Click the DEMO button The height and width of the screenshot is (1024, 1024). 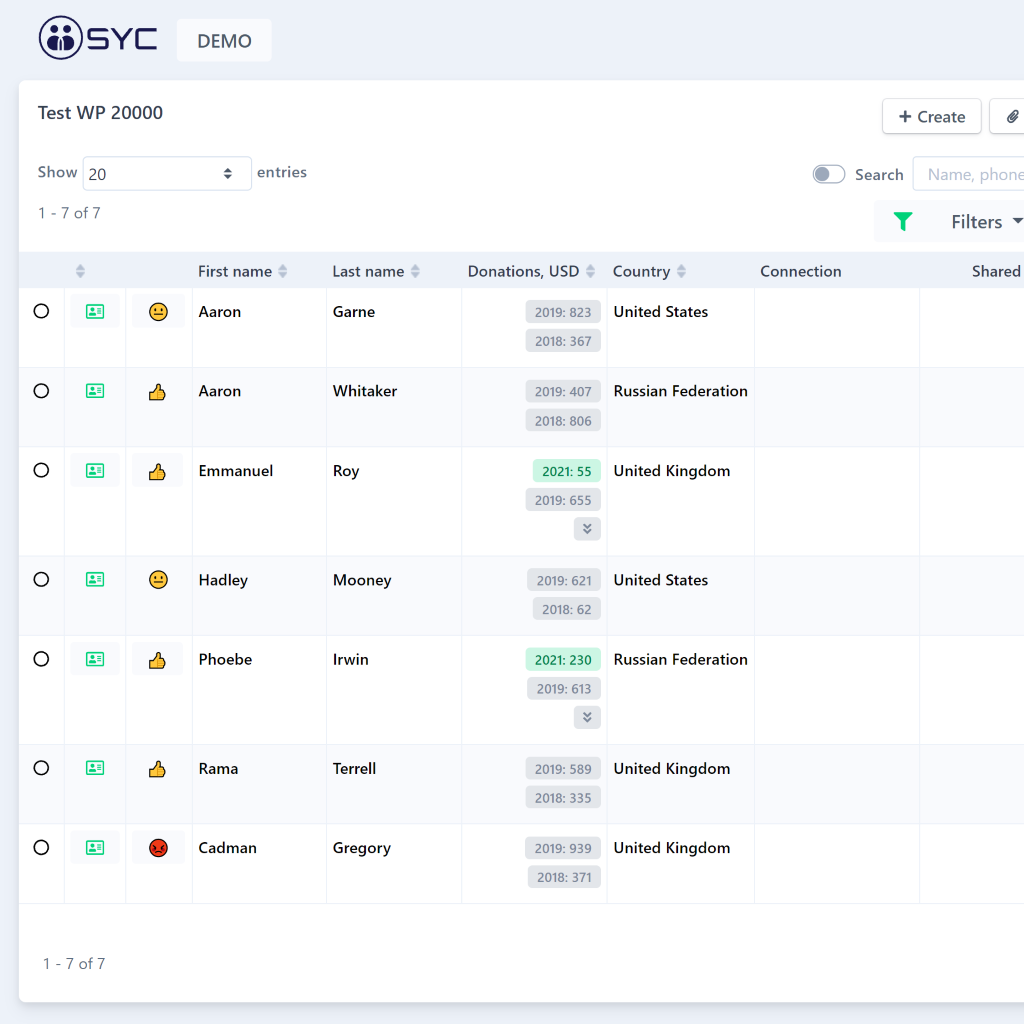click(224, 41)
